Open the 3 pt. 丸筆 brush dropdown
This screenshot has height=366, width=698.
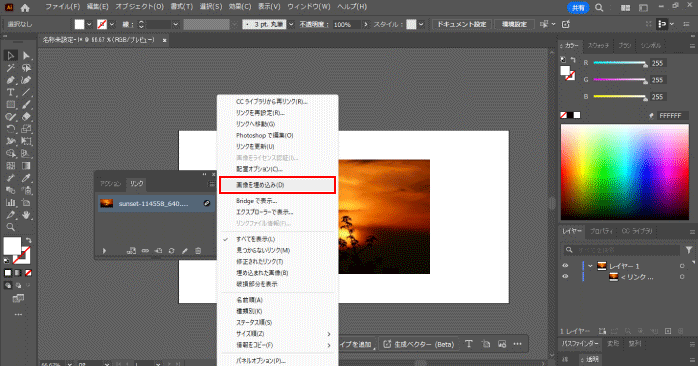[291, 24]
